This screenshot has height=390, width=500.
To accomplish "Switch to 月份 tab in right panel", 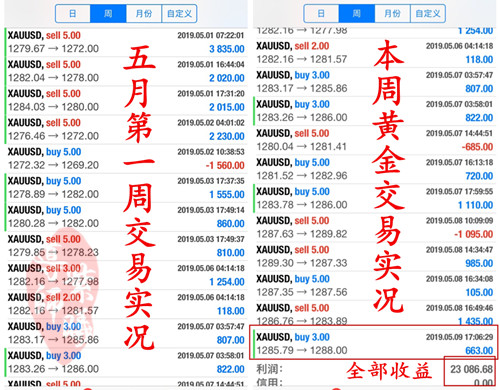I will (392, 14).
